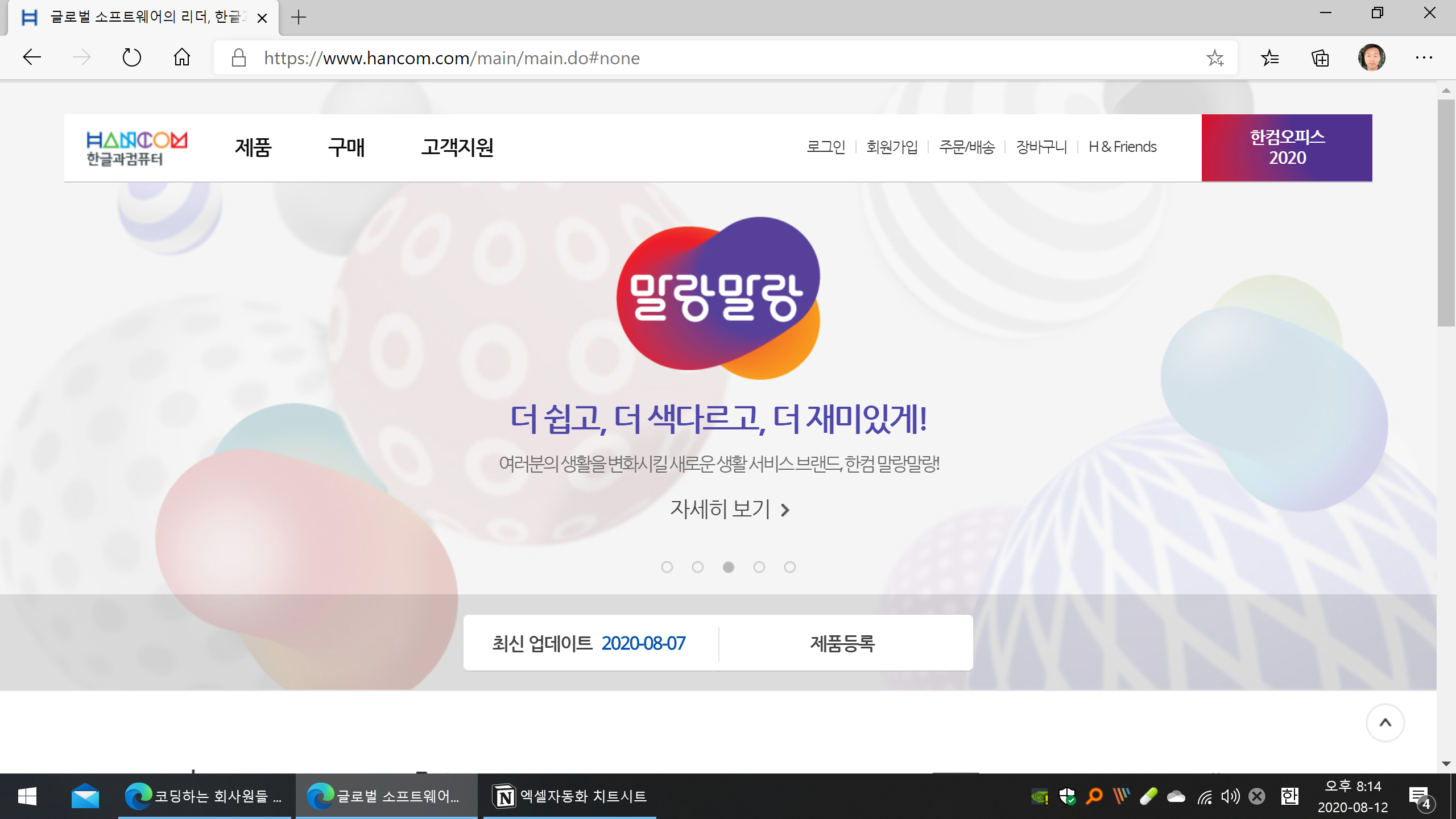
Task: Open the 제품 navigation menu
Action: tap(253, 148)
